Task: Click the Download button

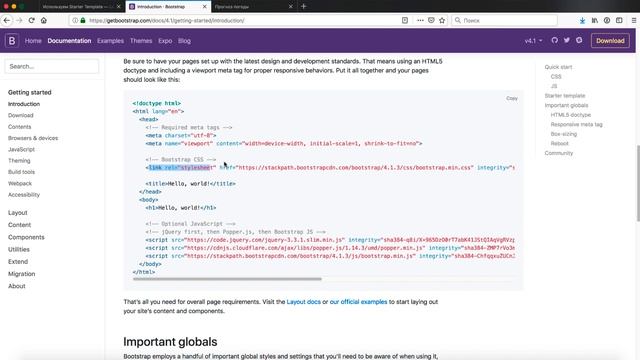Action: (610, 41)
